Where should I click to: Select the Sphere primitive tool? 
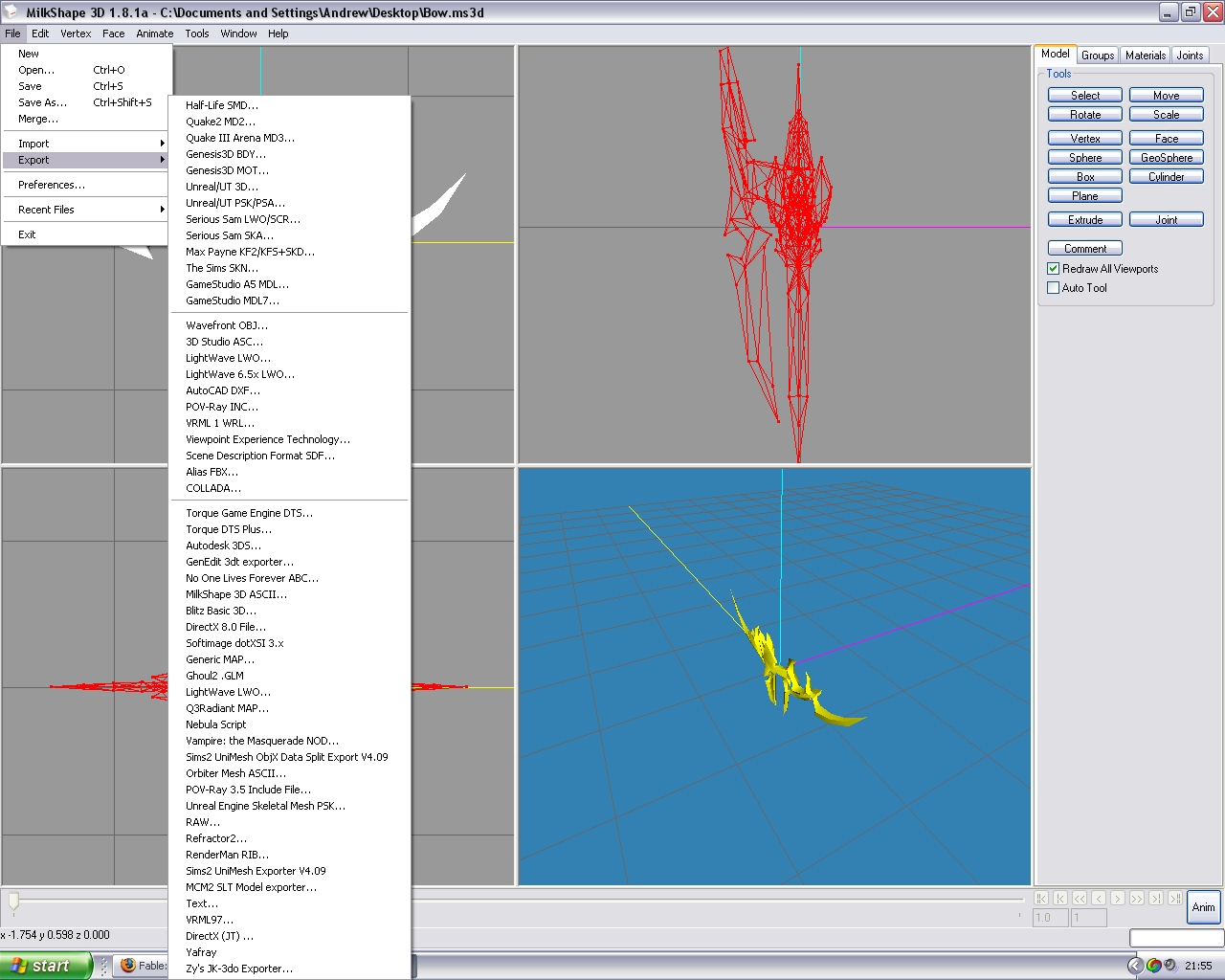point(1084,158)
